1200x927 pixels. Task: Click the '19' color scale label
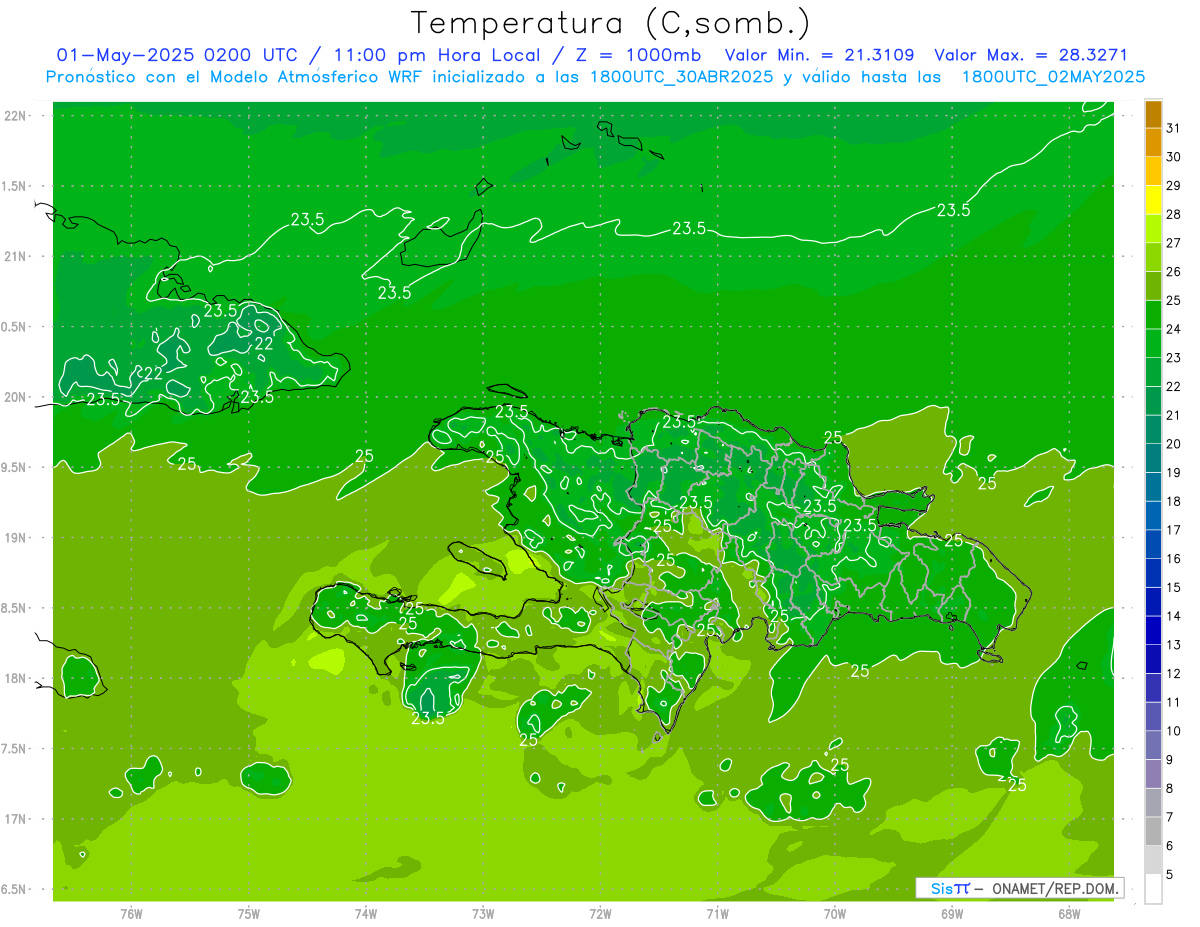tap(1174, 473)
